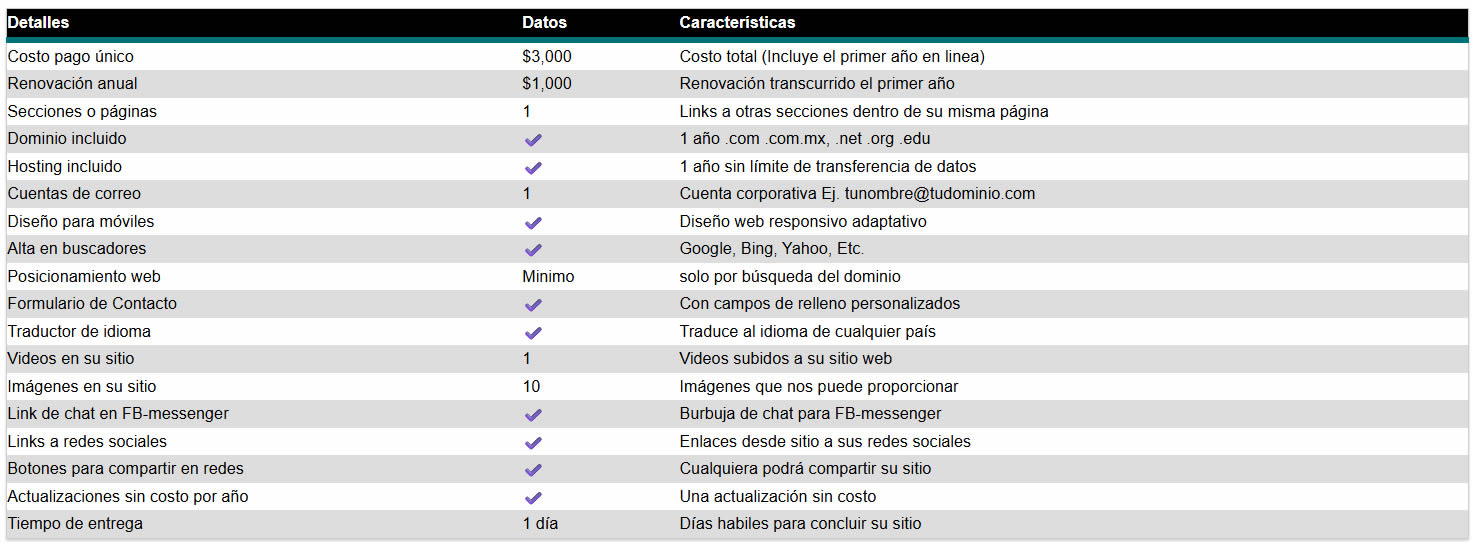The height and width of the screenshot is (545, 1474).
Task: Click the Tiempo de entrega row label
Action: pyautogui.click(x=75, y=524)
